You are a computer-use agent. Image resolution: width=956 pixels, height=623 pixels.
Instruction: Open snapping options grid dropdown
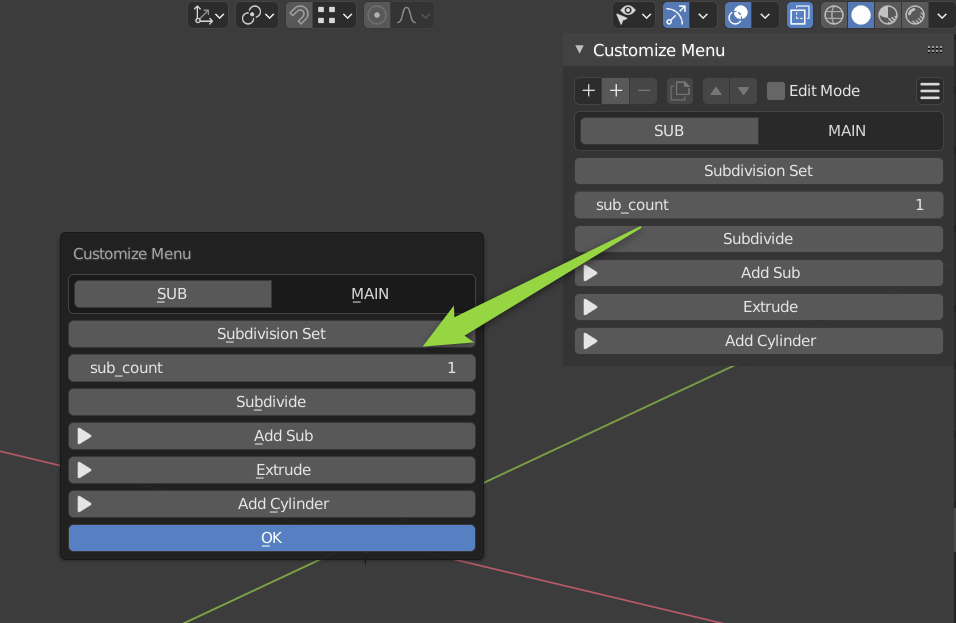click(334, 15)
